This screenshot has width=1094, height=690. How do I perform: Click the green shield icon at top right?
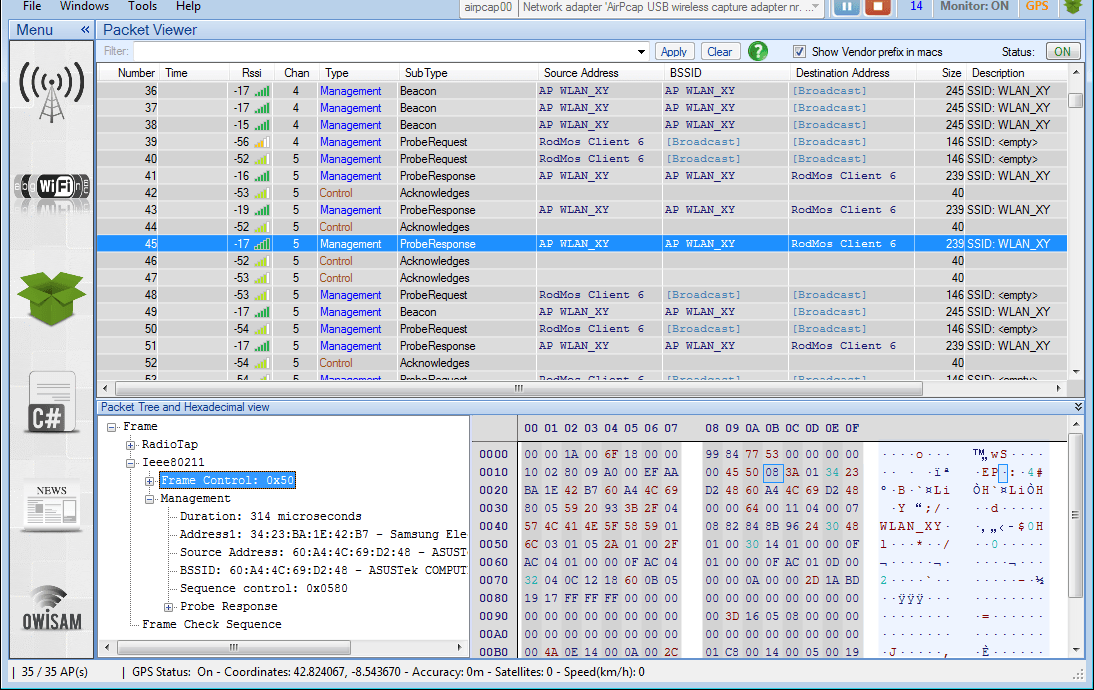click(1073, 7)
